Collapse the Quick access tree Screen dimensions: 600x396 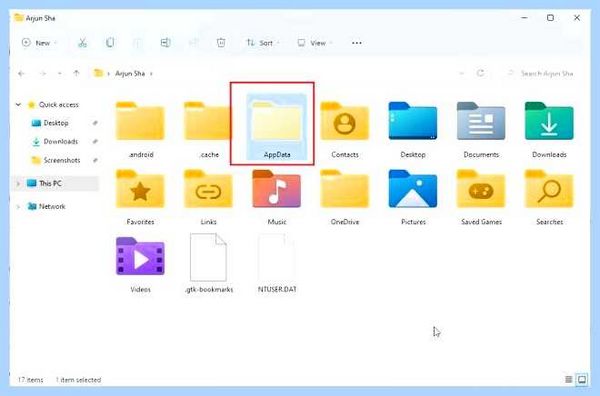coord(18,104)
